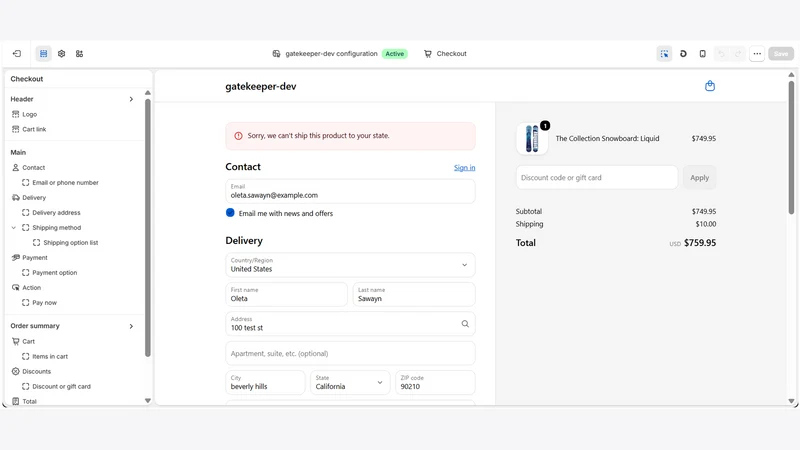Select Delivery address in sidebar

point(56,212)
